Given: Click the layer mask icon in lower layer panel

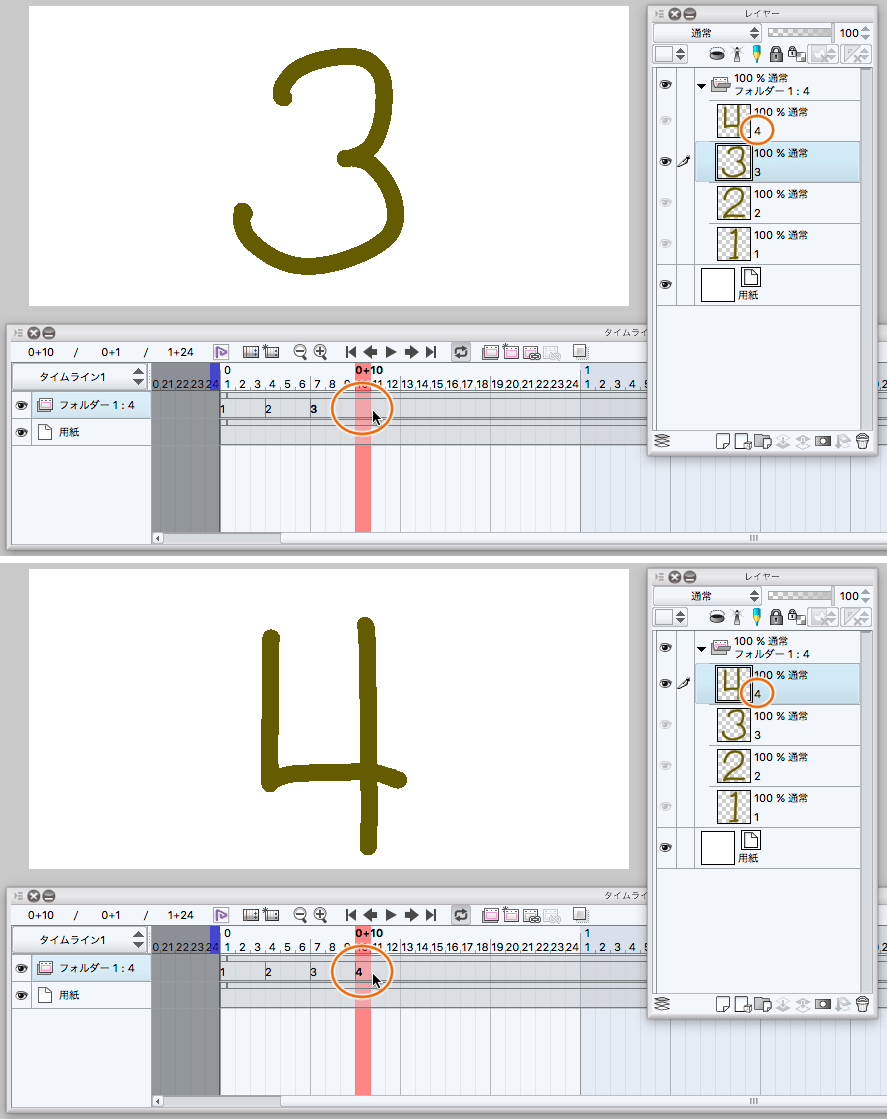Looking at the screenshot, I should coord(823,1003).
